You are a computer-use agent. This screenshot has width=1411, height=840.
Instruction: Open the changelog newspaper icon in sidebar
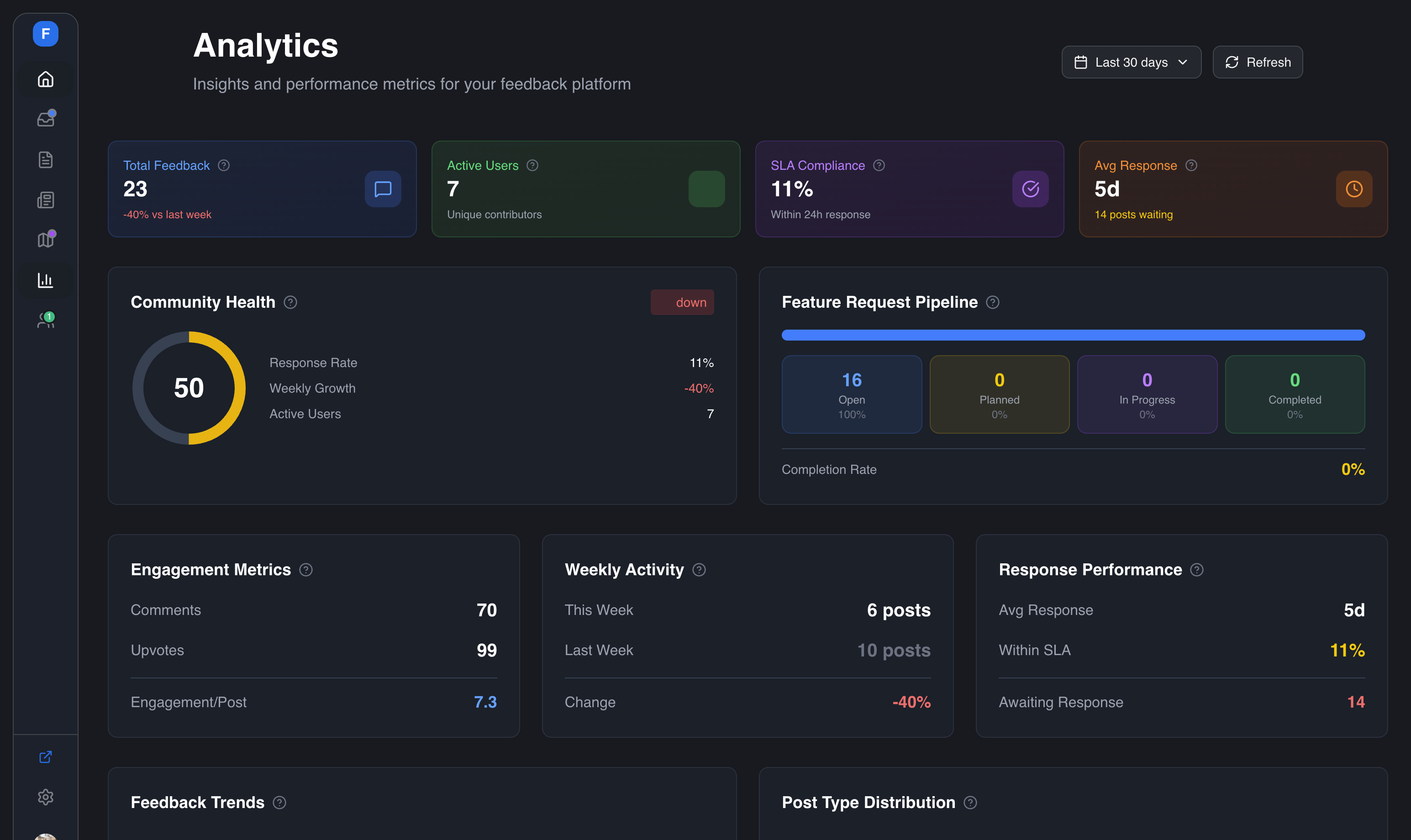[x=45, y=200]
